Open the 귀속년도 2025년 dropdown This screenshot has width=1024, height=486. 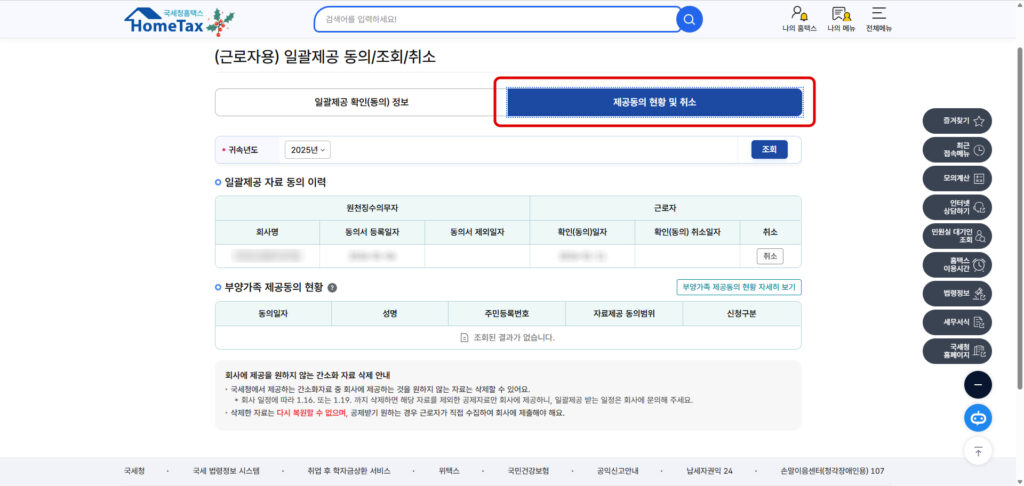(x=306, y=150)
